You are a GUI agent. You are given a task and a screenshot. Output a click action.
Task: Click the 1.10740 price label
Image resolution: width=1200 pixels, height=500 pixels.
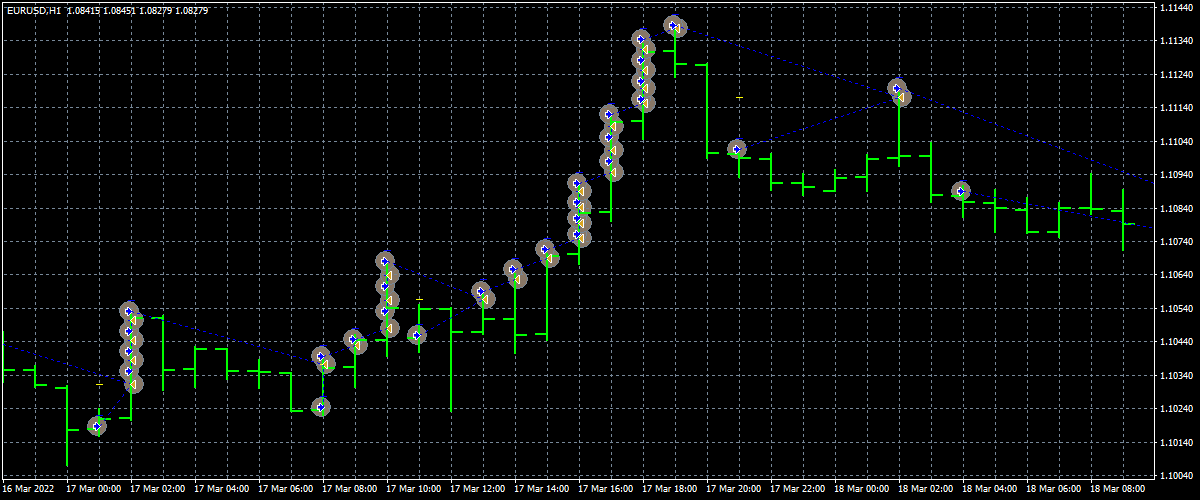click(1176, 242)
